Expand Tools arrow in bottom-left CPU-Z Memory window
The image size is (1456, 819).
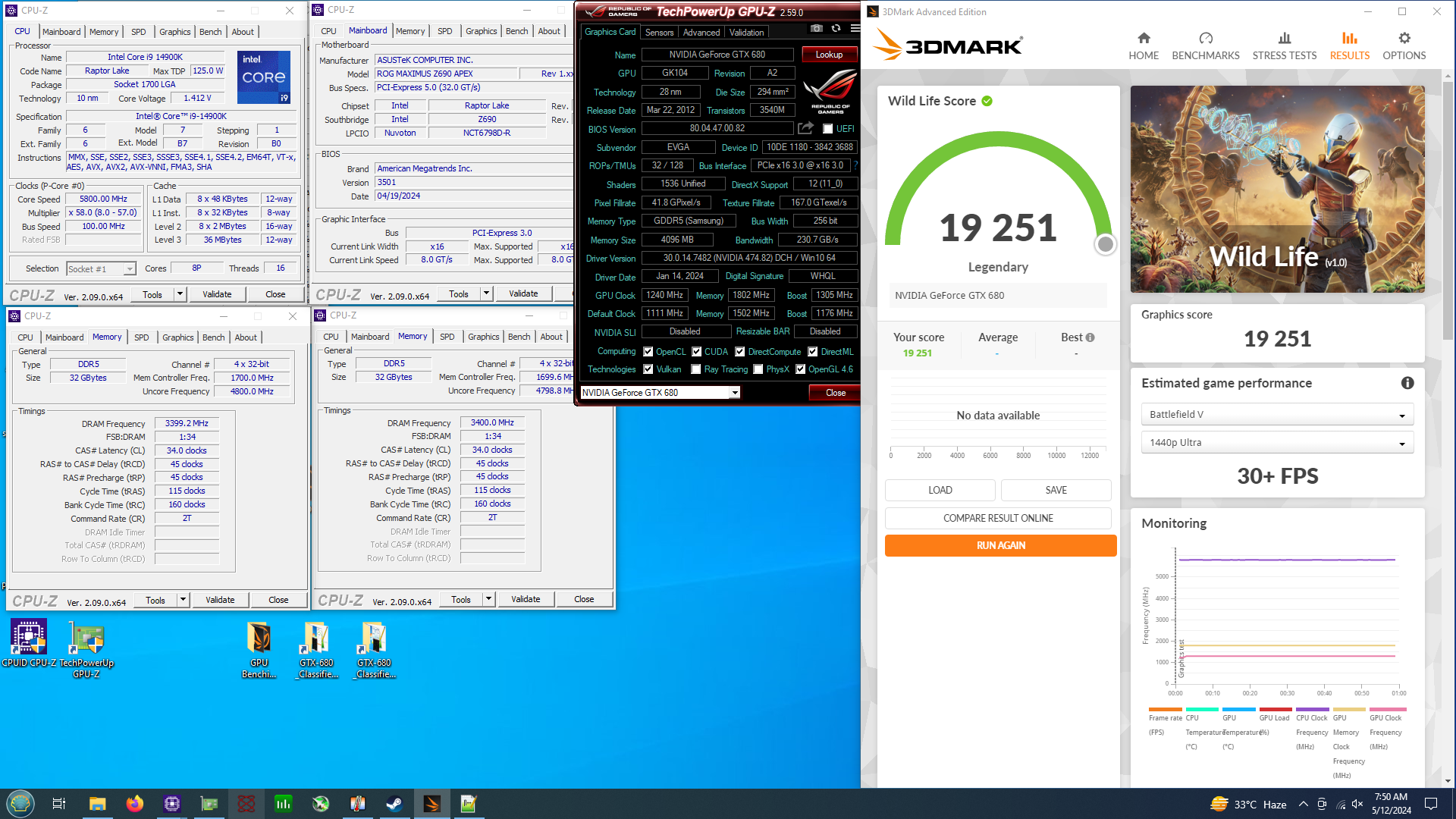(x=183, y=600)
